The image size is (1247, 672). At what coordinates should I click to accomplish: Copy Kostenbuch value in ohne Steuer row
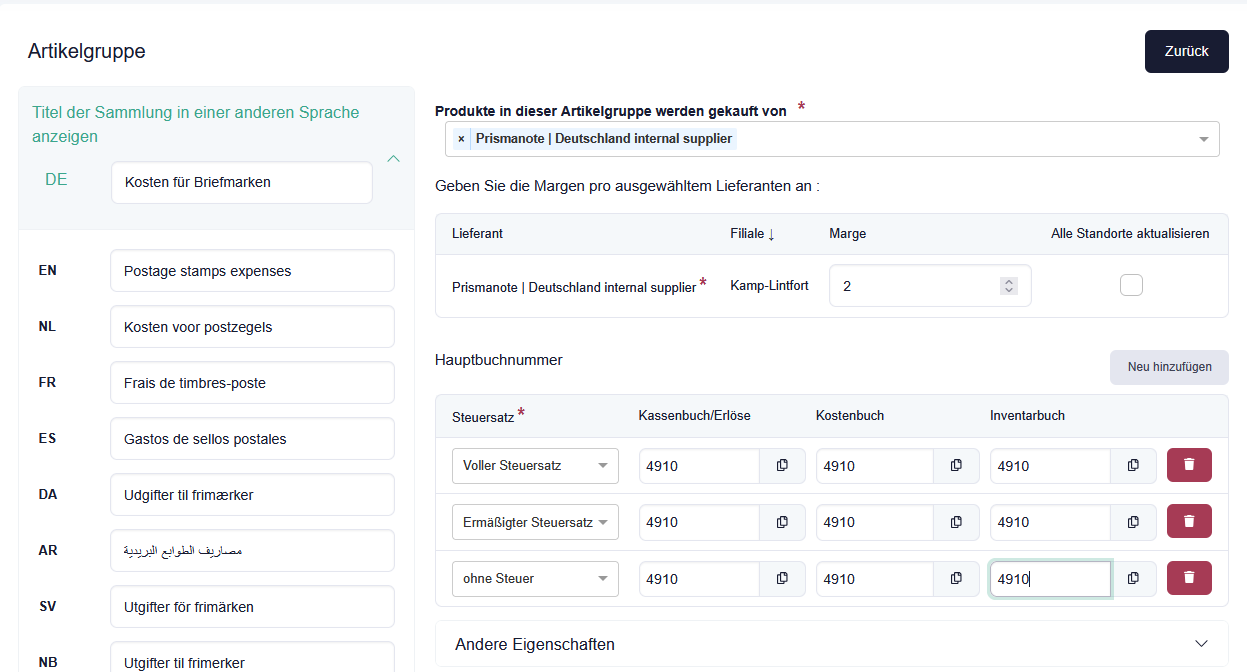point(956,578)
